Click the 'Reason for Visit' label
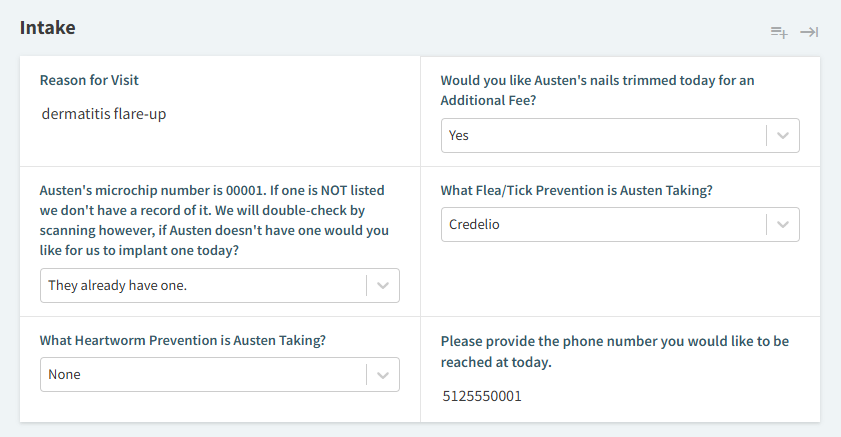Screen dimensions: 841x437 tap(89, 80)
